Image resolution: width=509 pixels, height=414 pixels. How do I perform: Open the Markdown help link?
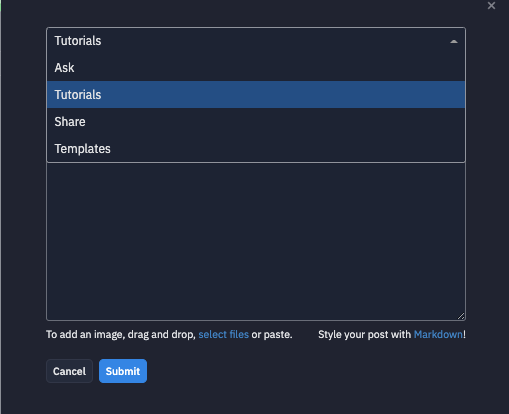(x=438, y=334)
